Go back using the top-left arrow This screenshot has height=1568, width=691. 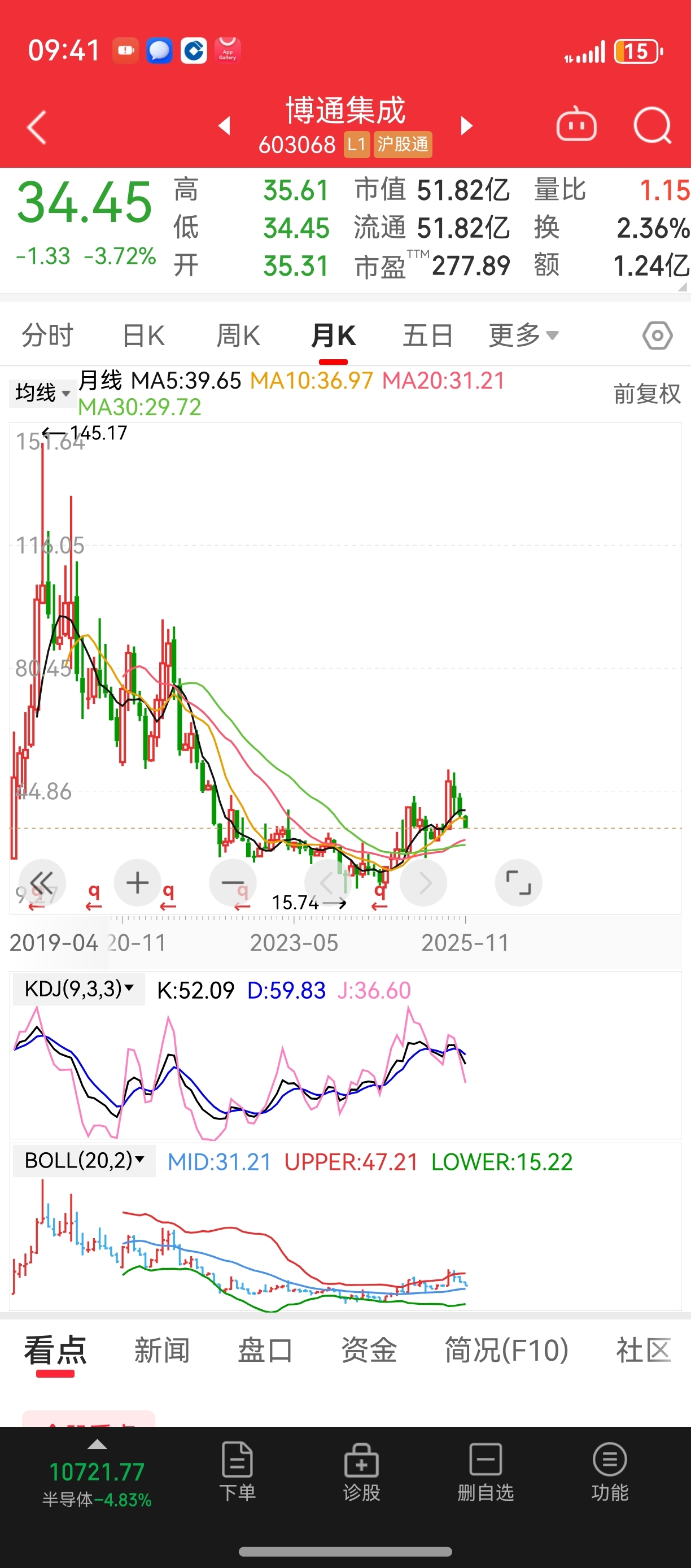pos(37,127)
